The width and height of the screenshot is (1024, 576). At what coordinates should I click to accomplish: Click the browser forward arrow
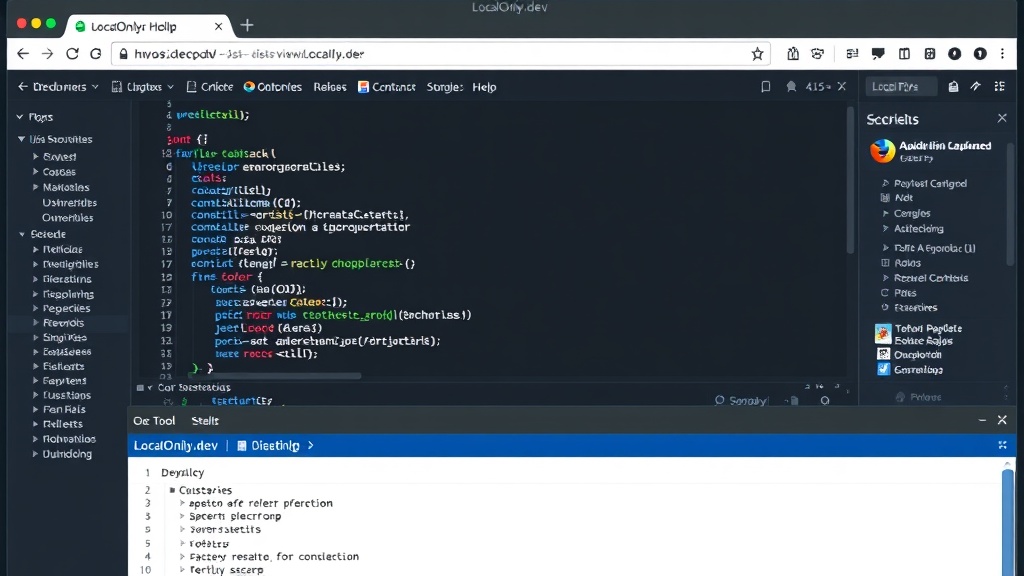(47, 54)
